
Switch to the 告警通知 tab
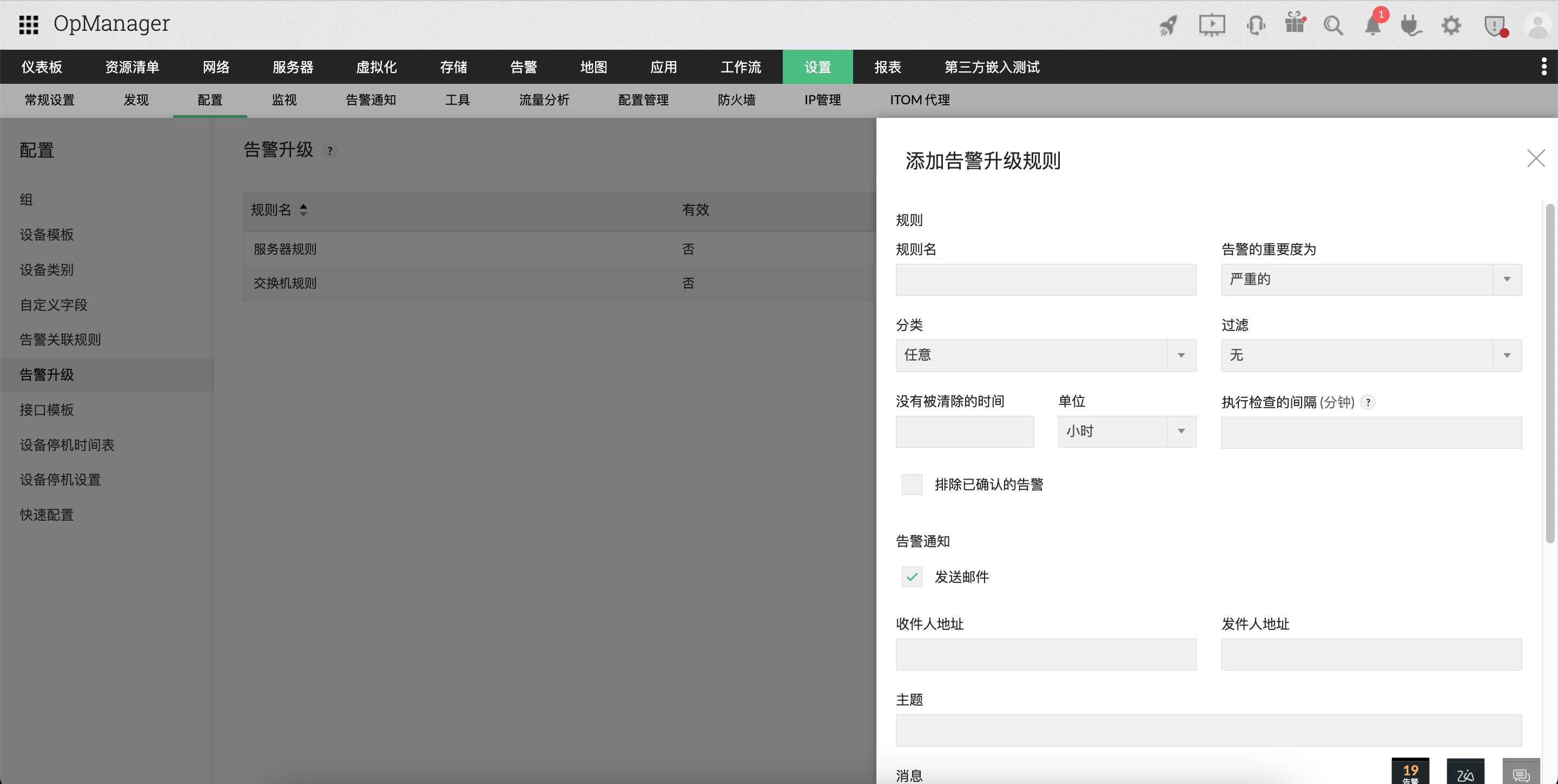[370, 99]
